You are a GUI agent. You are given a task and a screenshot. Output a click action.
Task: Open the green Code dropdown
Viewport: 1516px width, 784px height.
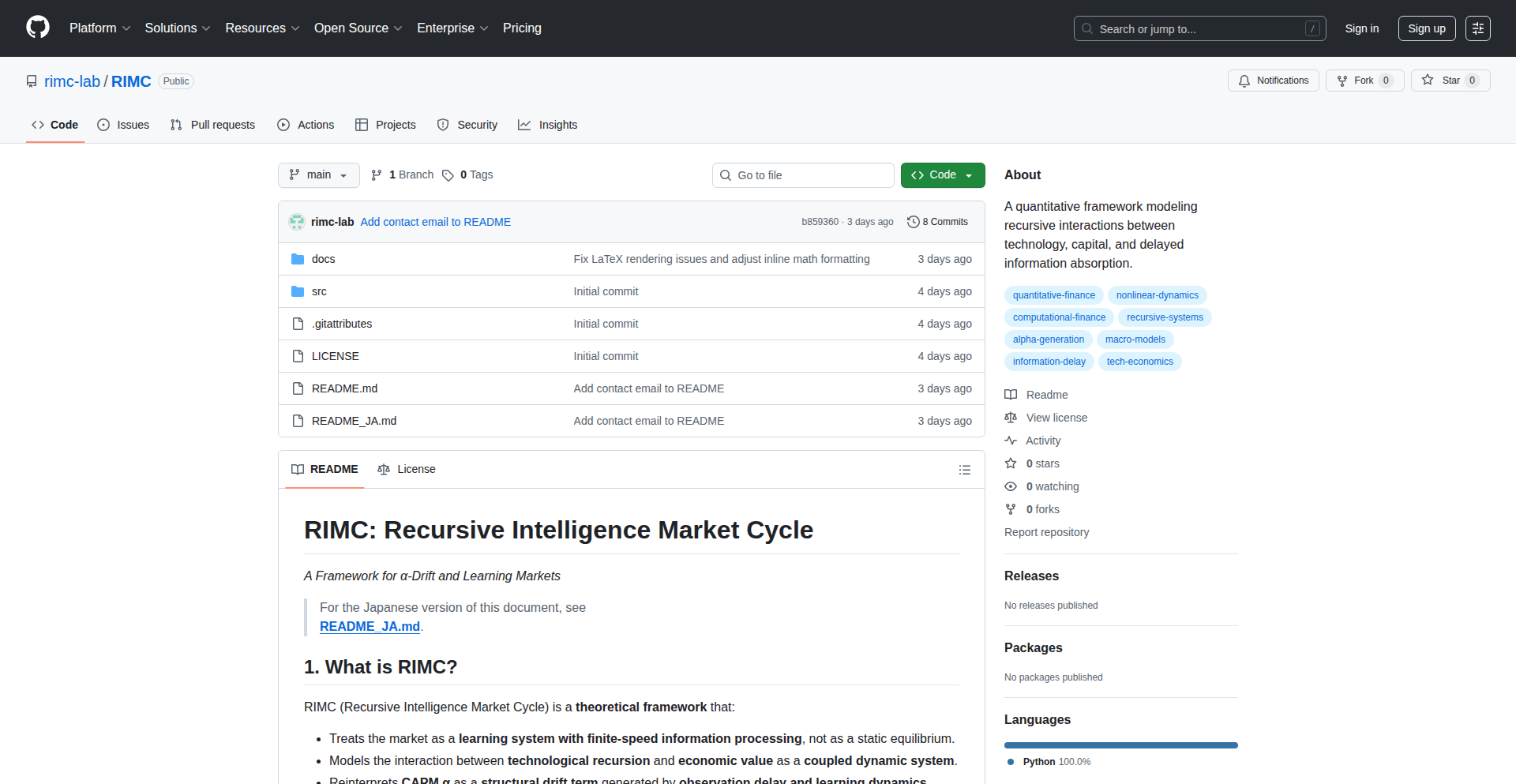pos(942,175)
